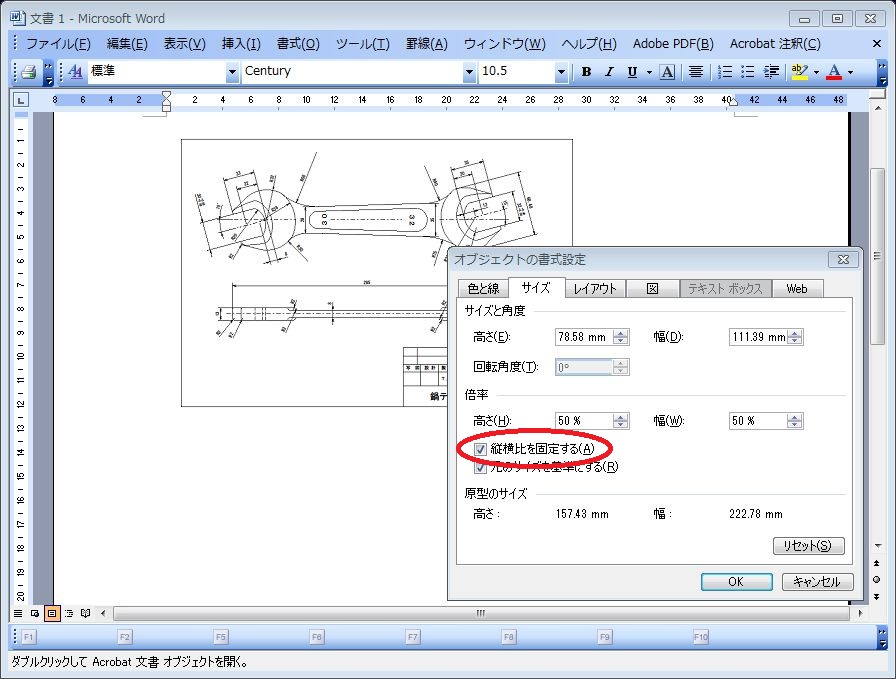Apply red font color button
Screen dimensions: 896x679
pos(834,72)
